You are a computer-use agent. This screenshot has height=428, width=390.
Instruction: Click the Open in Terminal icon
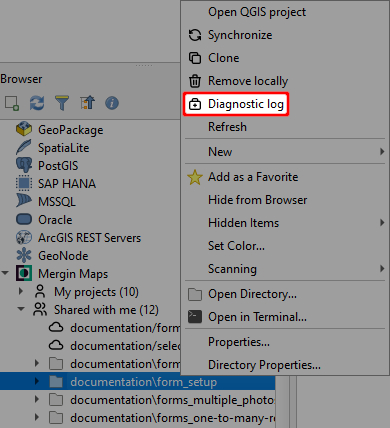(195, 317)
